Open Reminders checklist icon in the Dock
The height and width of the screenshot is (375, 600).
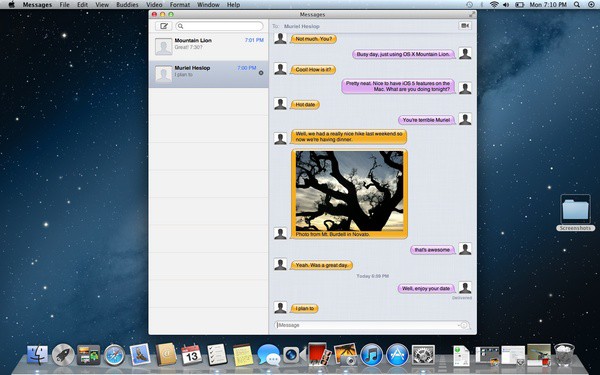pos(217,354)
